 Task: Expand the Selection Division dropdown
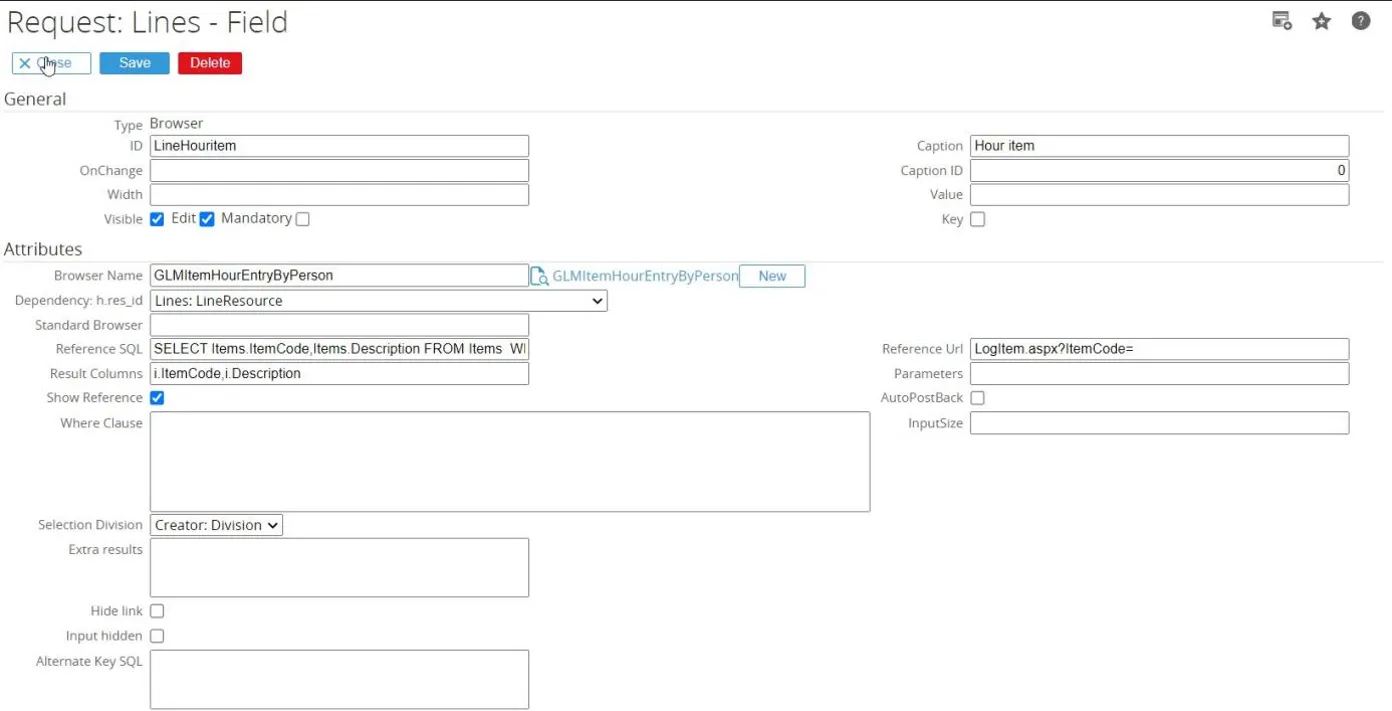(x=216, y=525)
